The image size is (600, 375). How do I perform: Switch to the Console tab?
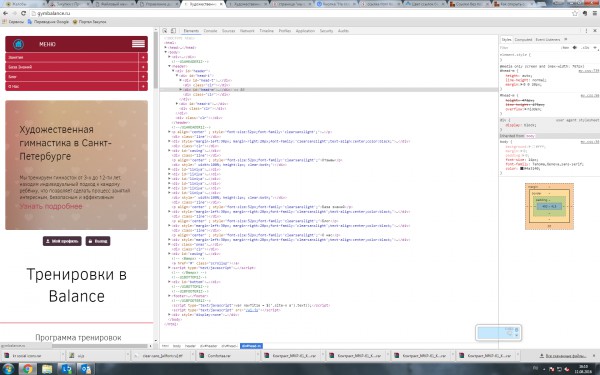click(210, 31)
